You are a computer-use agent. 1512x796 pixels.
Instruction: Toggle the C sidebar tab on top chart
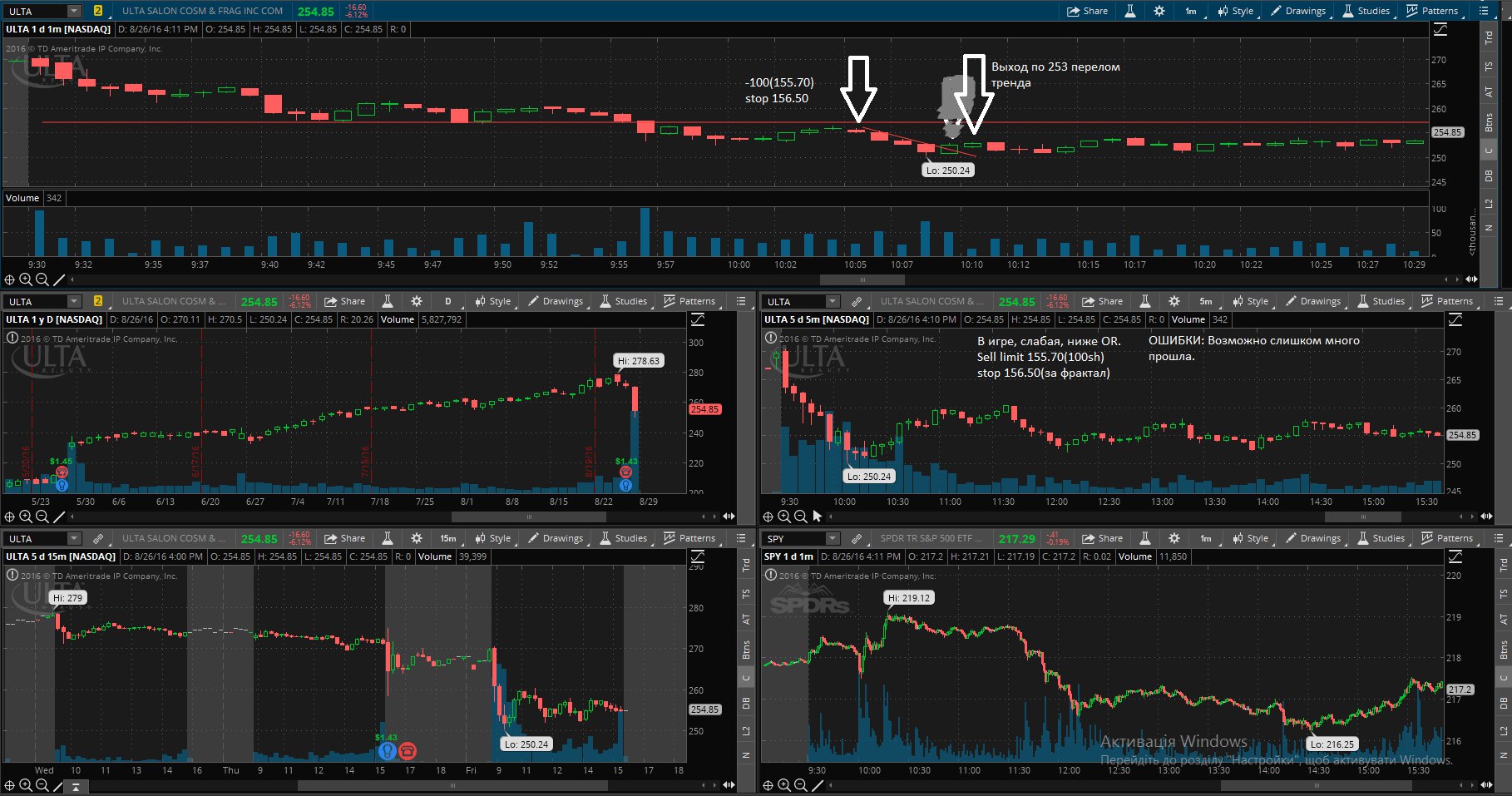tap(1489, 151)
